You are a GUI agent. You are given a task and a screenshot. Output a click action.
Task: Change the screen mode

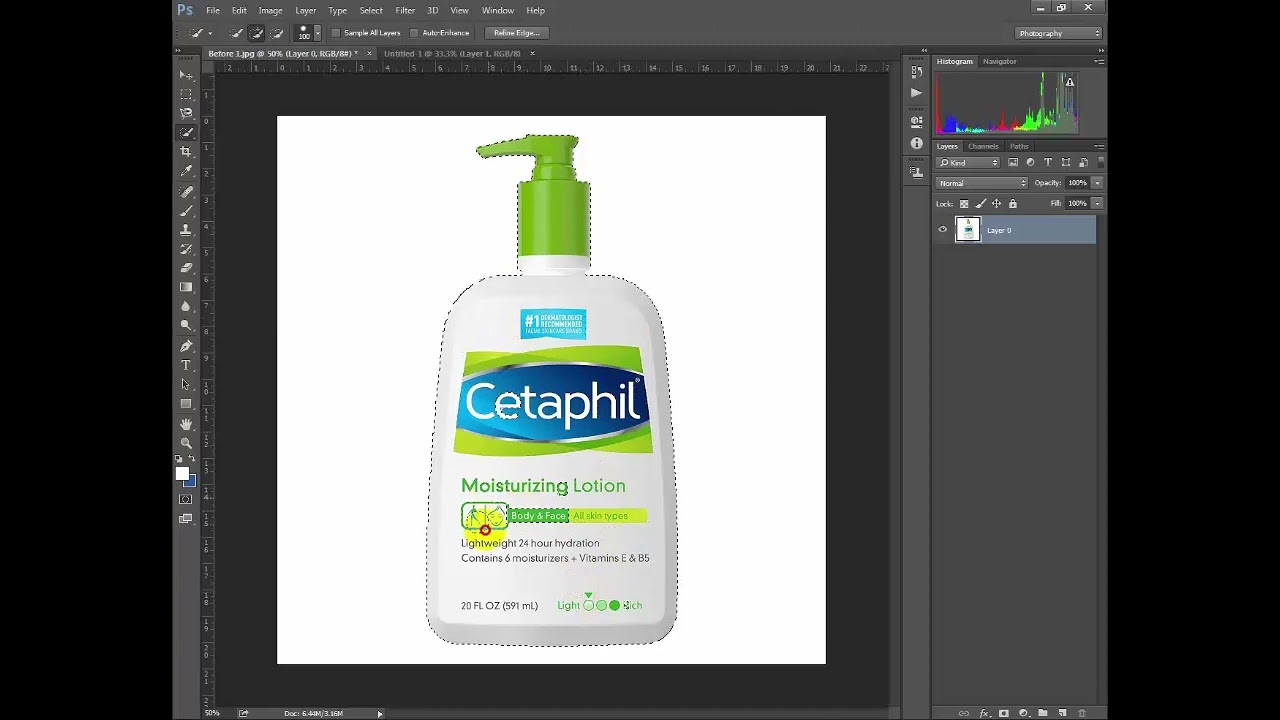click(186, 519)
